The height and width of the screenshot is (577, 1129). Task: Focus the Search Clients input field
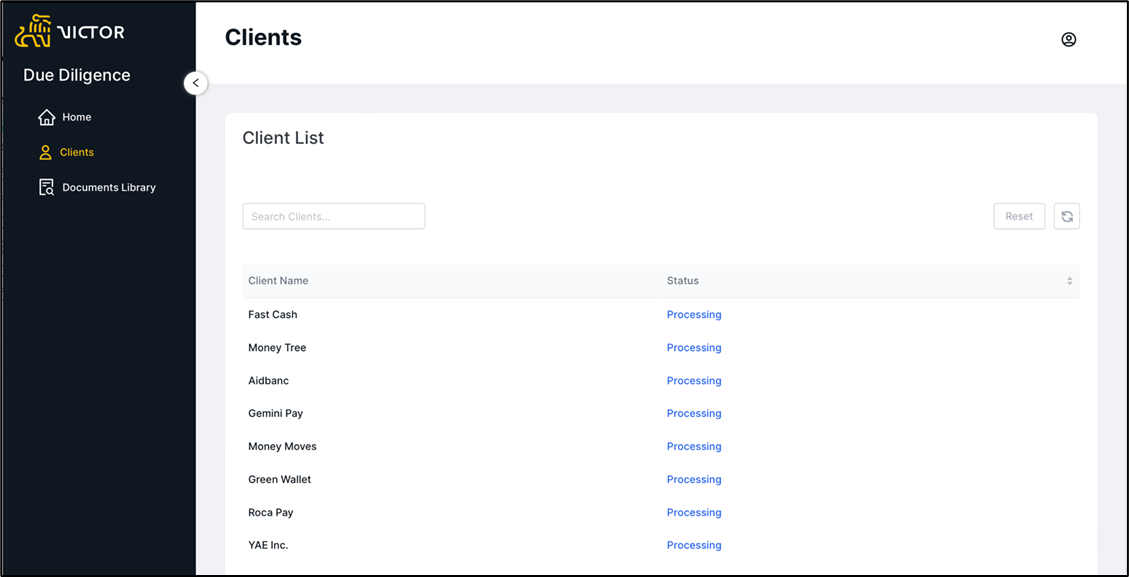(333, 216)
